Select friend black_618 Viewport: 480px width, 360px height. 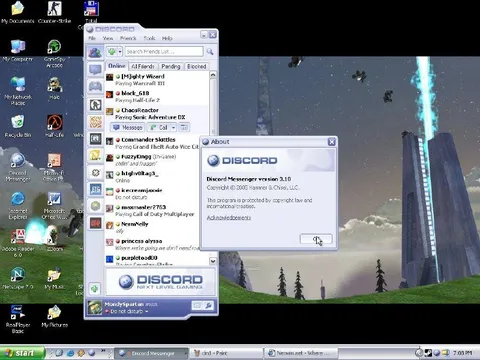[157, 97]
